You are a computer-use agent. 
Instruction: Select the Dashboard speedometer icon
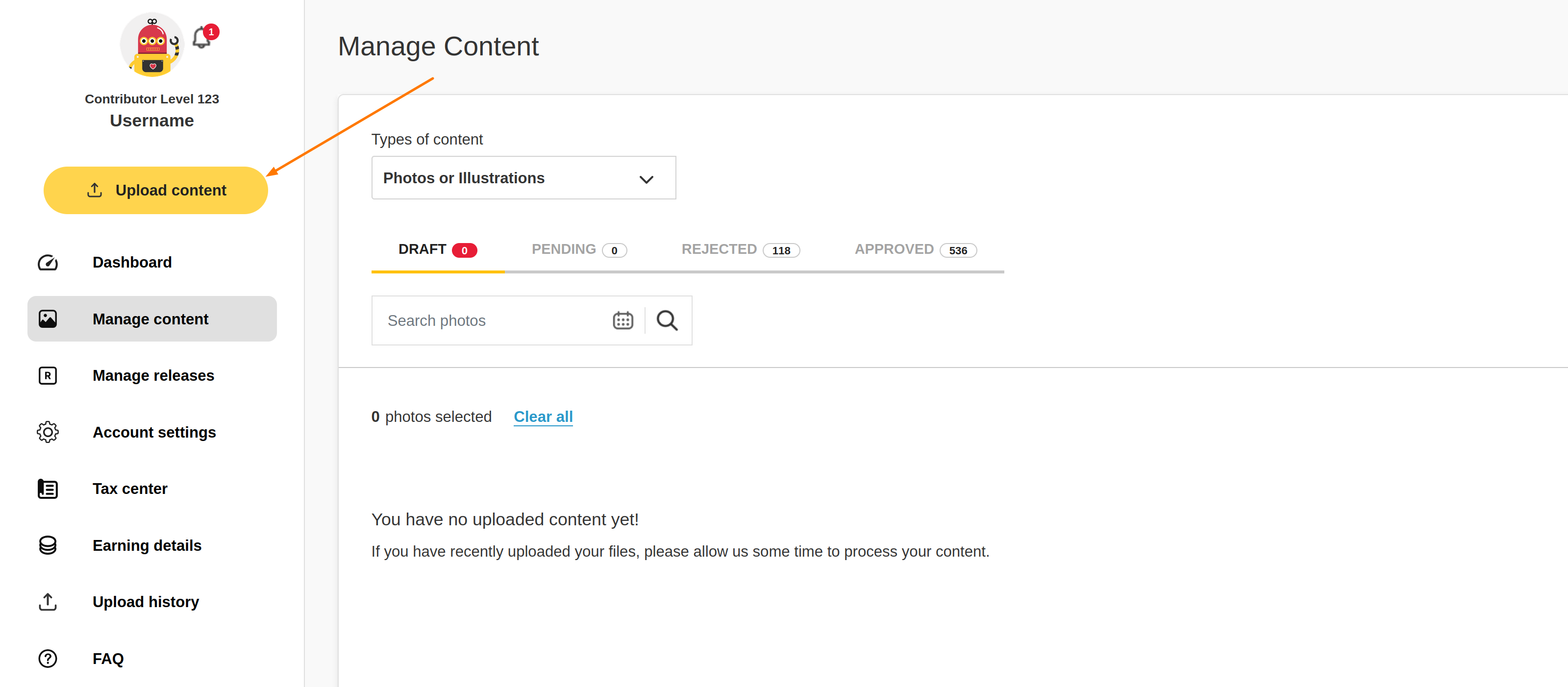pyautogui.click(x=48, y=262)
